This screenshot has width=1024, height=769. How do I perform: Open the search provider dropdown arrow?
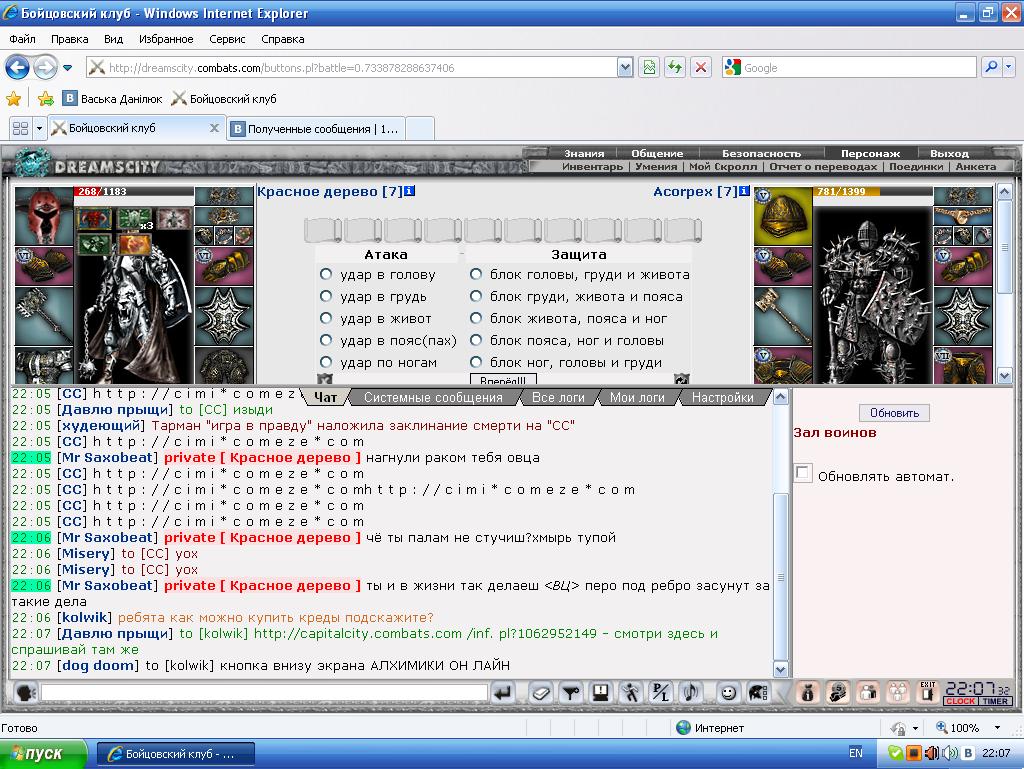pyautogui.click(x=1009, y=67)
